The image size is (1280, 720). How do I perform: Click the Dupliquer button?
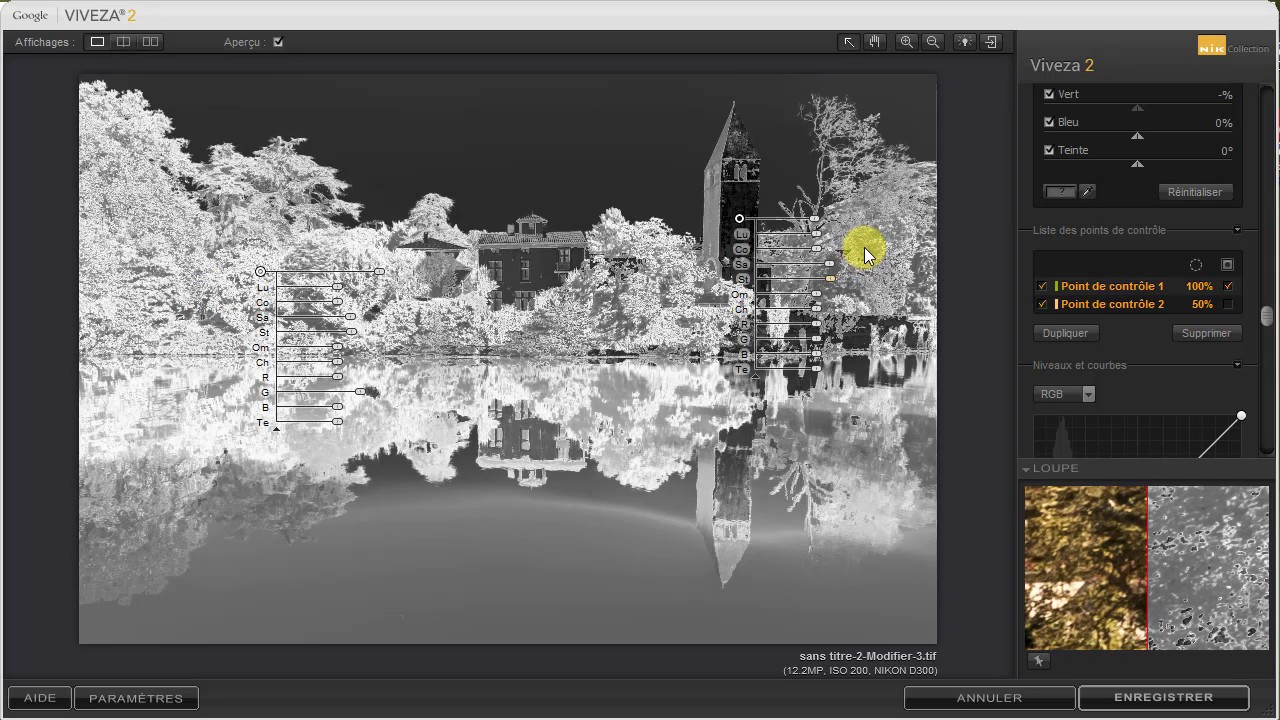[1065, 333]
